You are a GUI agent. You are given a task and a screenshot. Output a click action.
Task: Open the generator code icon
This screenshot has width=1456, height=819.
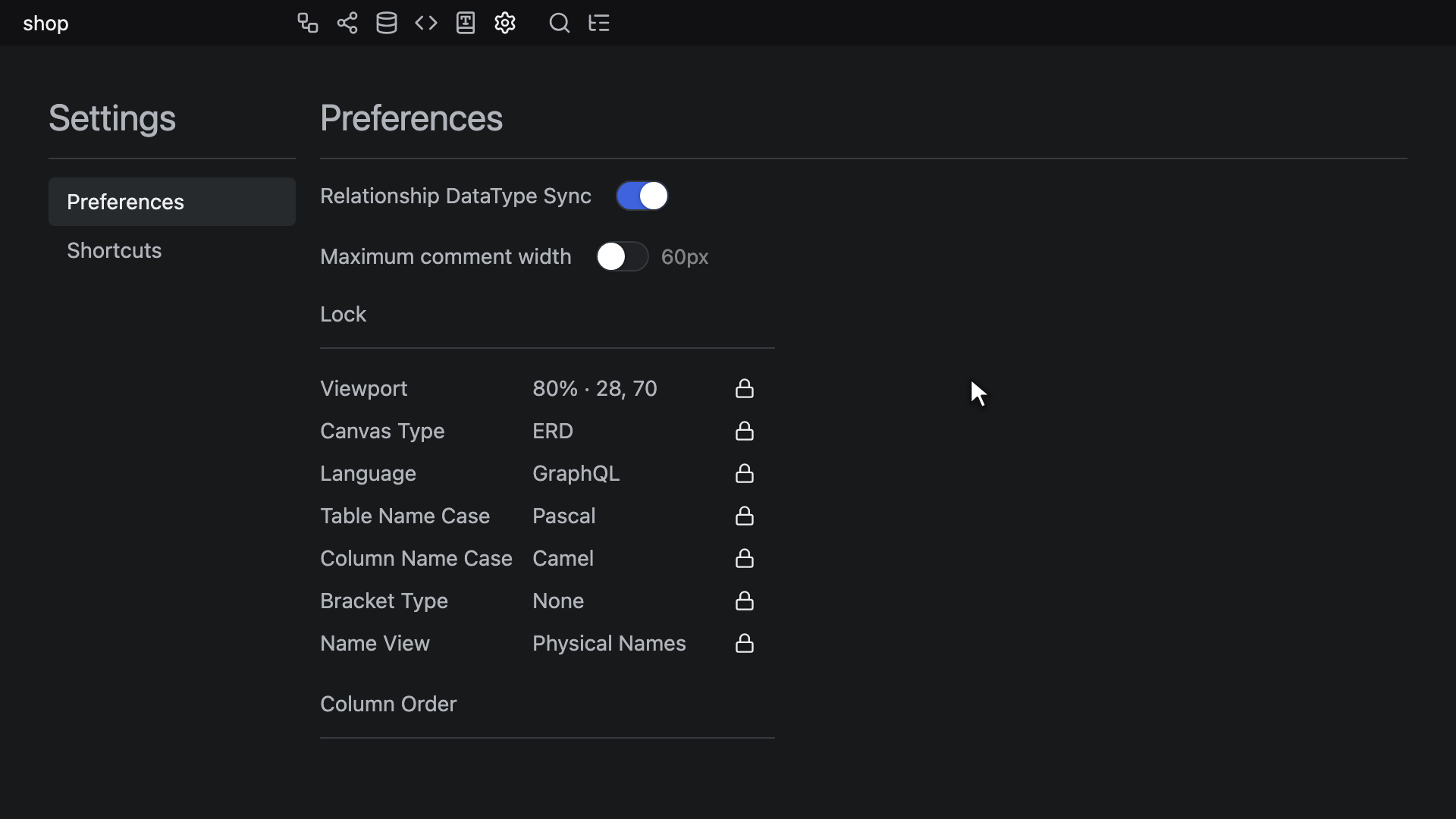coord(426,23)
